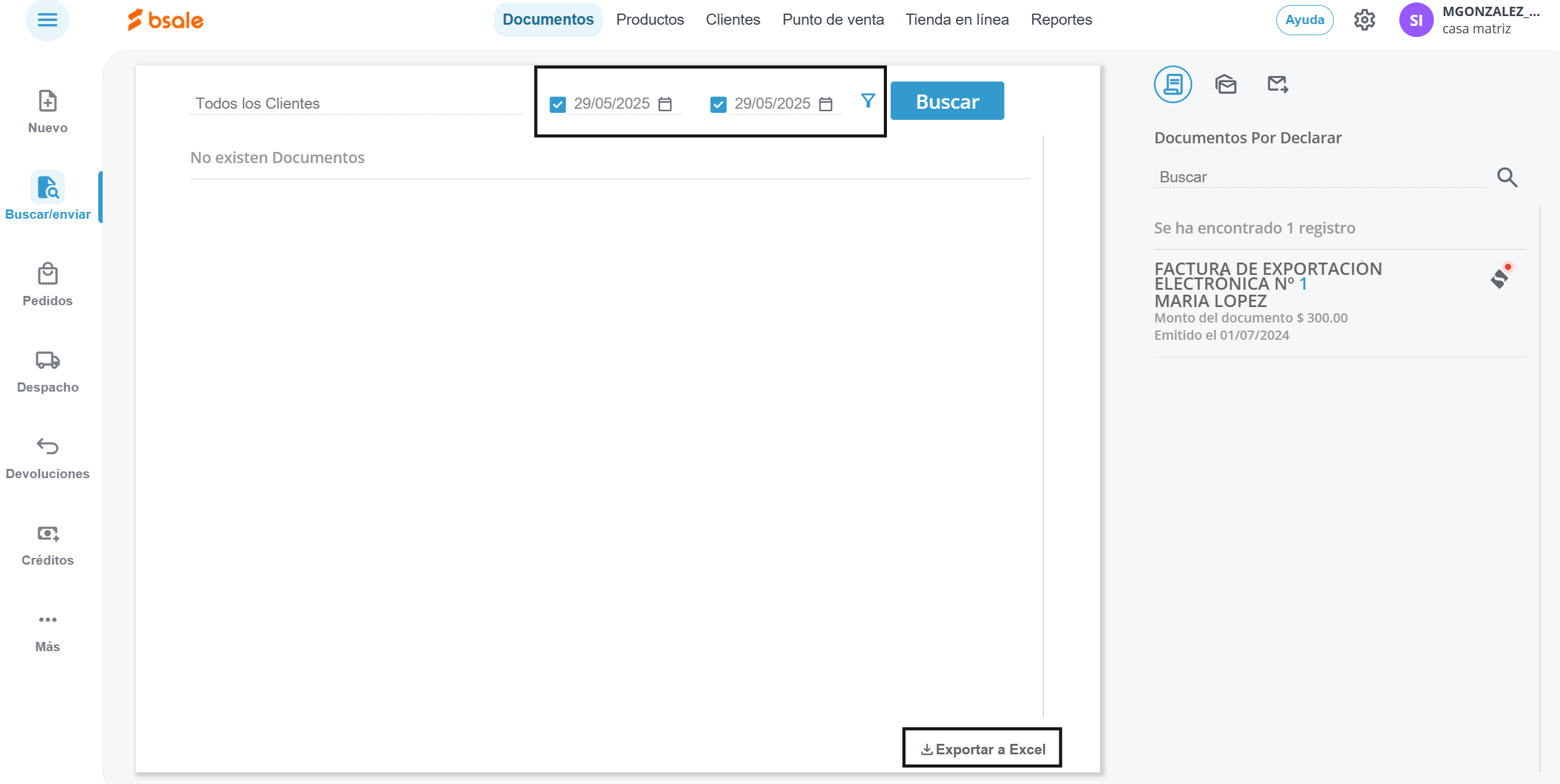This screenshot has width=1560, height=784.
Task: Click the Todos los Clientes field
Action: (355, 104)
